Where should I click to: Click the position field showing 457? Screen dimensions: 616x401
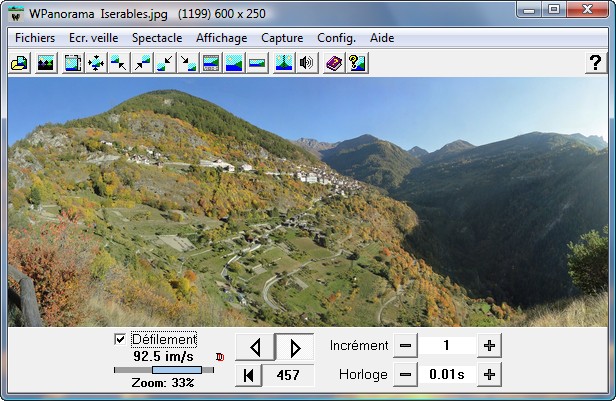290,375
